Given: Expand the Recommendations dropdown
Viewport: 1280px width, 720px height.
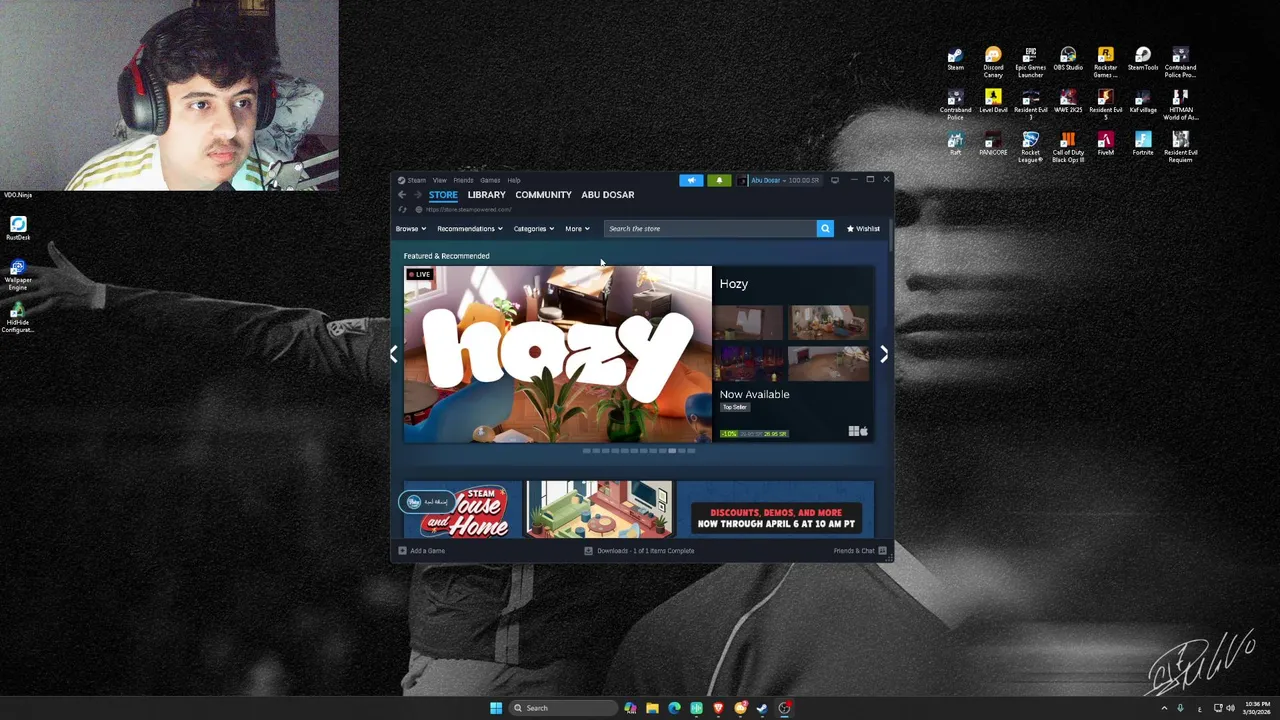Looking at the screenshot, I should click(x=470, y=229).
